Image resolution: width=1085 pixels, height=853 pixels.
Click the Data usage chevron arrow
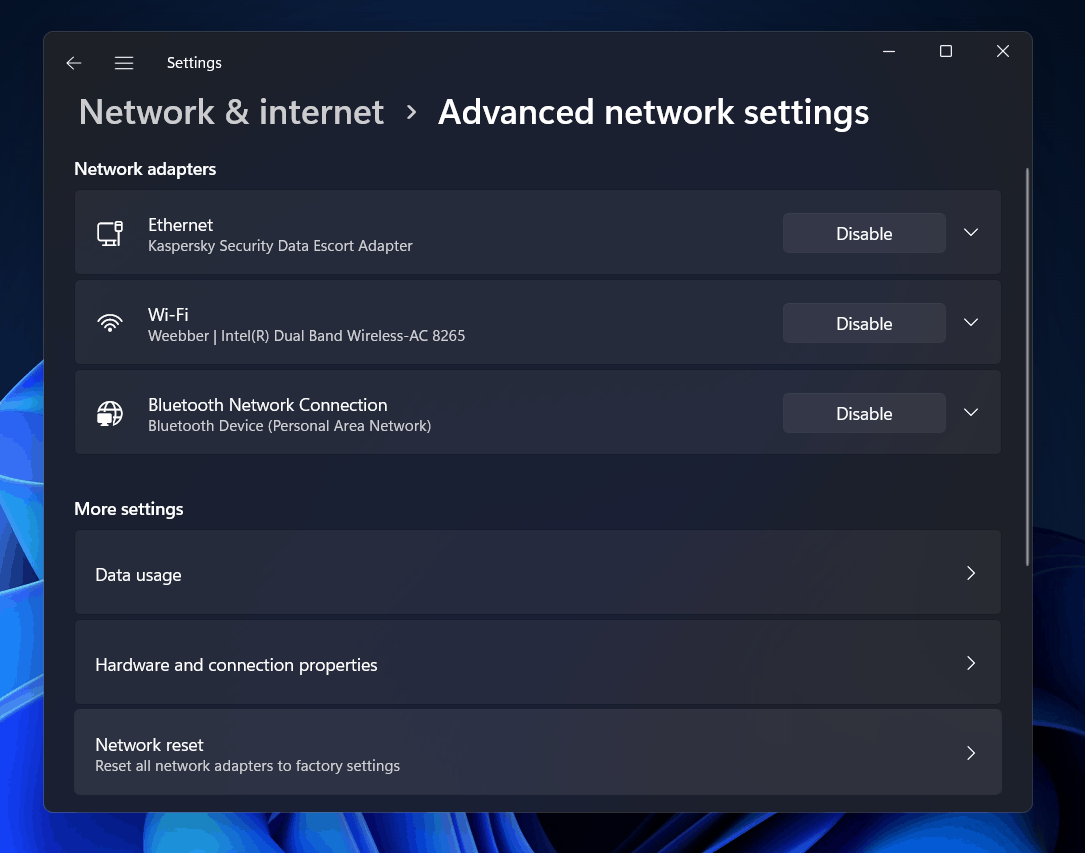point(971,573)
